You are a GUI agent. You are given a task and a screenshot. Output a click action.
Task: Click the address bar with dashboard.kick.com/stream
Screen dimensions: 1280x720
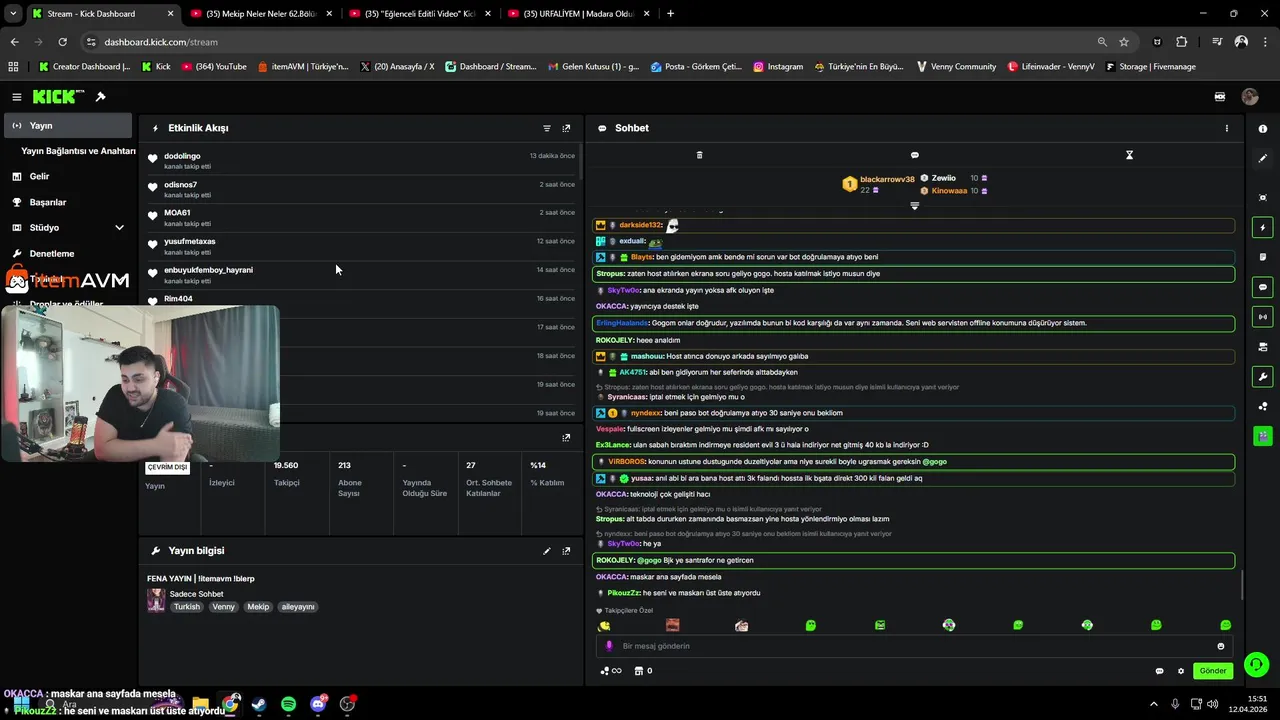pyautogui.click(x=590, y=42)
